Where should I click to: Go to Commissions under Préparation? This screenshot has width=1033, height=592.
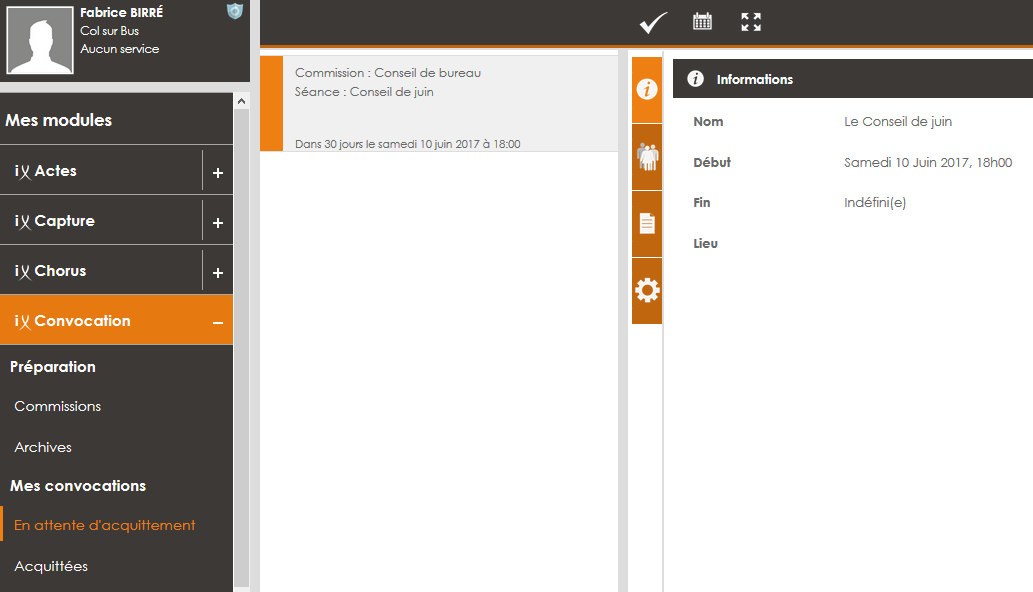[58, 406]
